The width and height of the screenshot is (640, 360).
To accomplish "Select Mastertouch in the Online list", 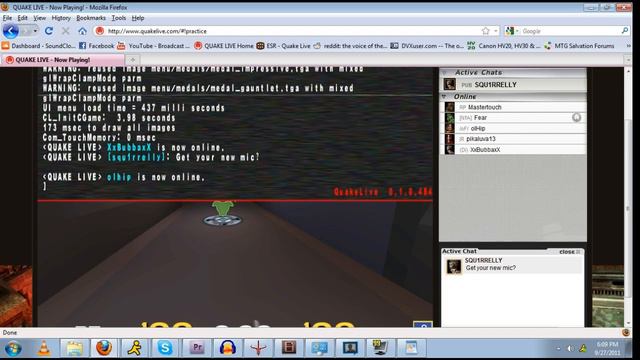I will 514,107.
